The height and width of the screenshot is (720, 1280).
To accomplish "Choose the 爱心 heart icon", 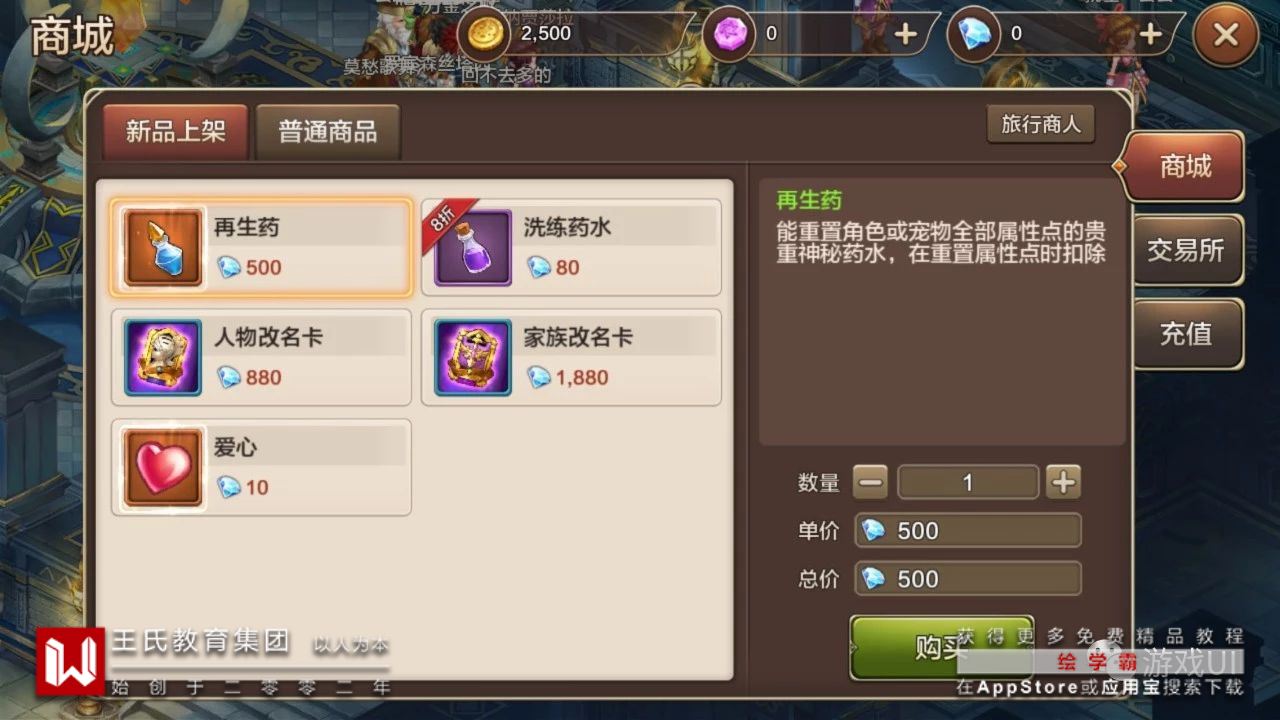I will pos(163,467).
